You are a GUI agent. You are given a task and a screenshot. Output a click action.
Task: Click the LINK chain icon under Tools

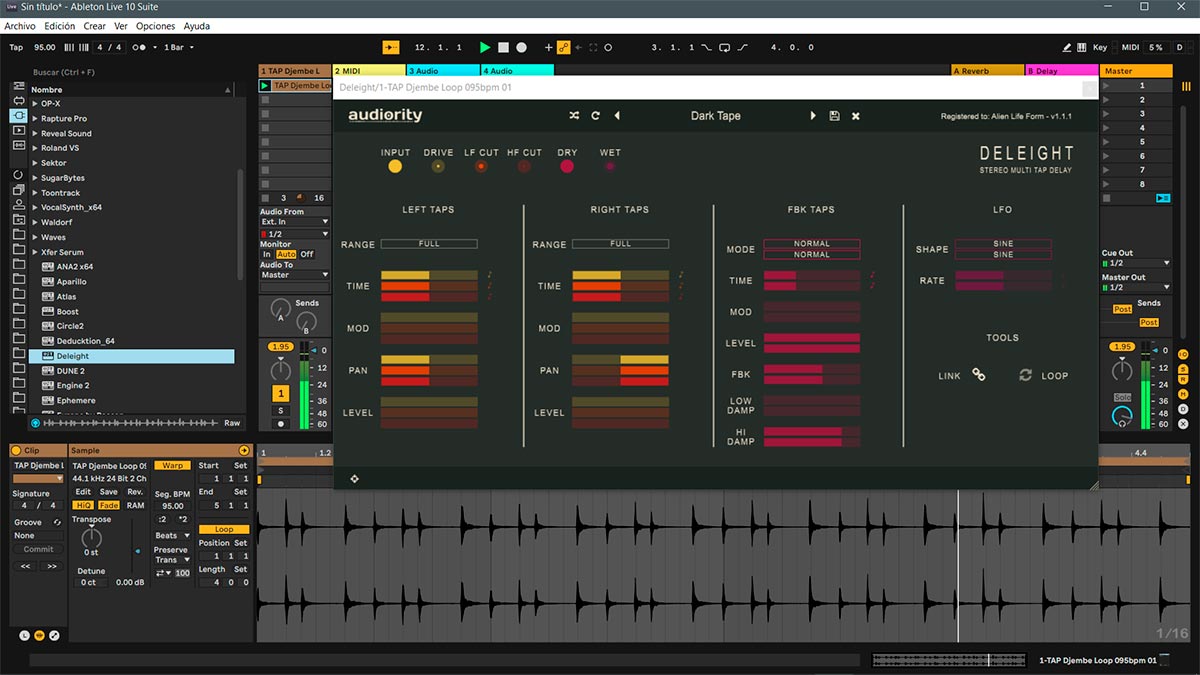pos(979,375)
